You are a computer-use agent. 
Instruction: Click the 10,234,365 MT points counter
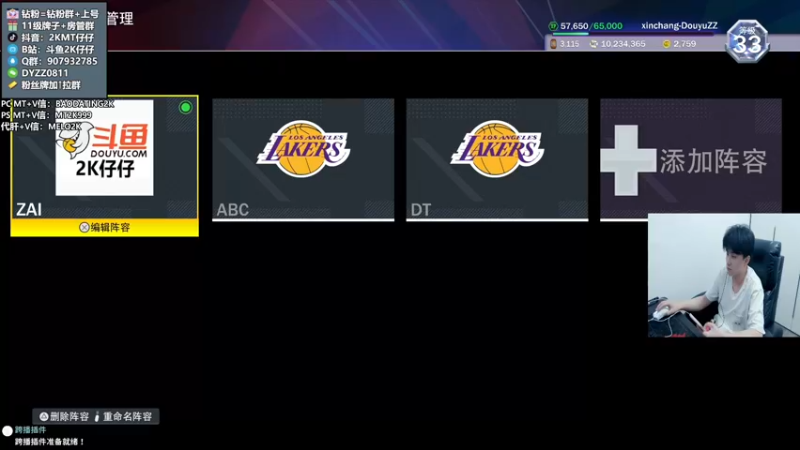(623, 44)
